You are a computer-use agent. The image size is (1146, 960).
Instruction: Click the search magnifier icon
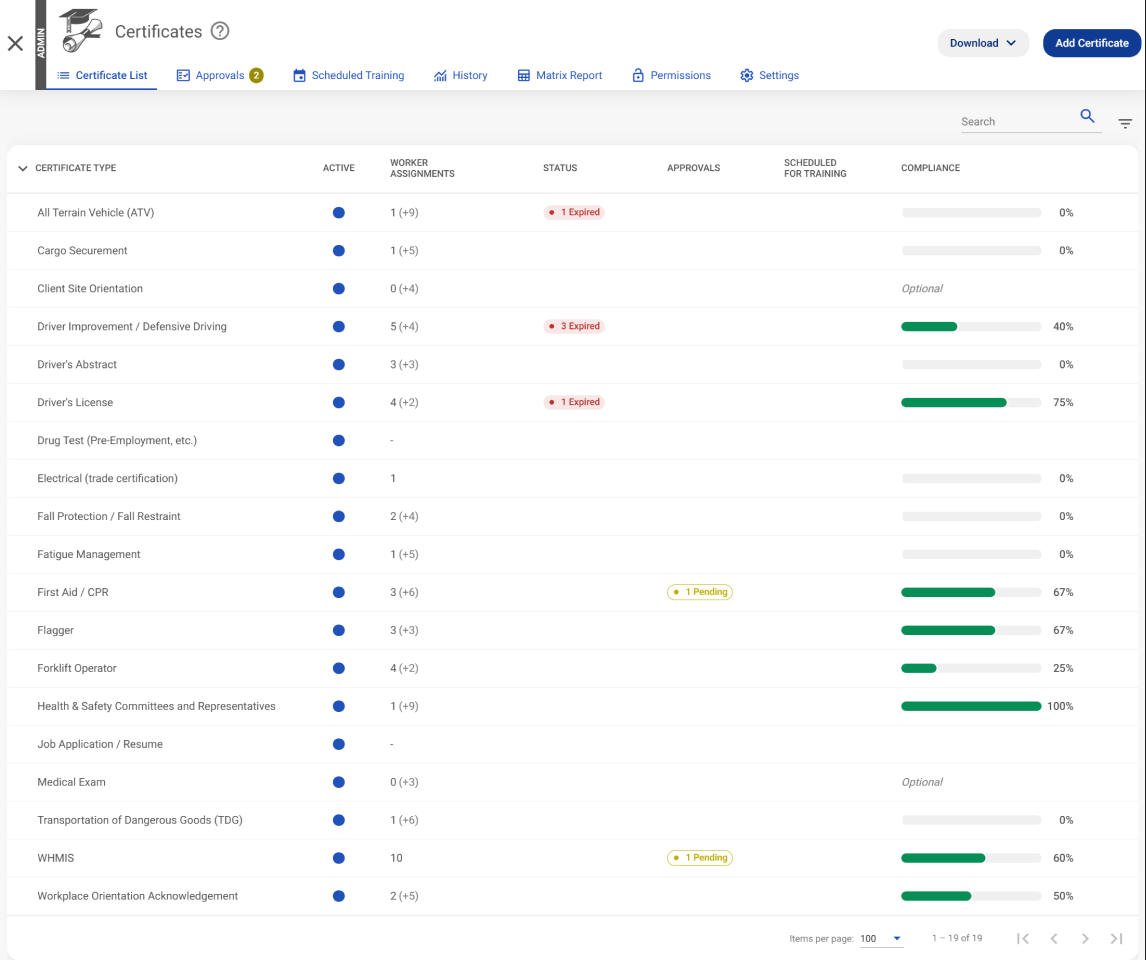point(1087,117)
